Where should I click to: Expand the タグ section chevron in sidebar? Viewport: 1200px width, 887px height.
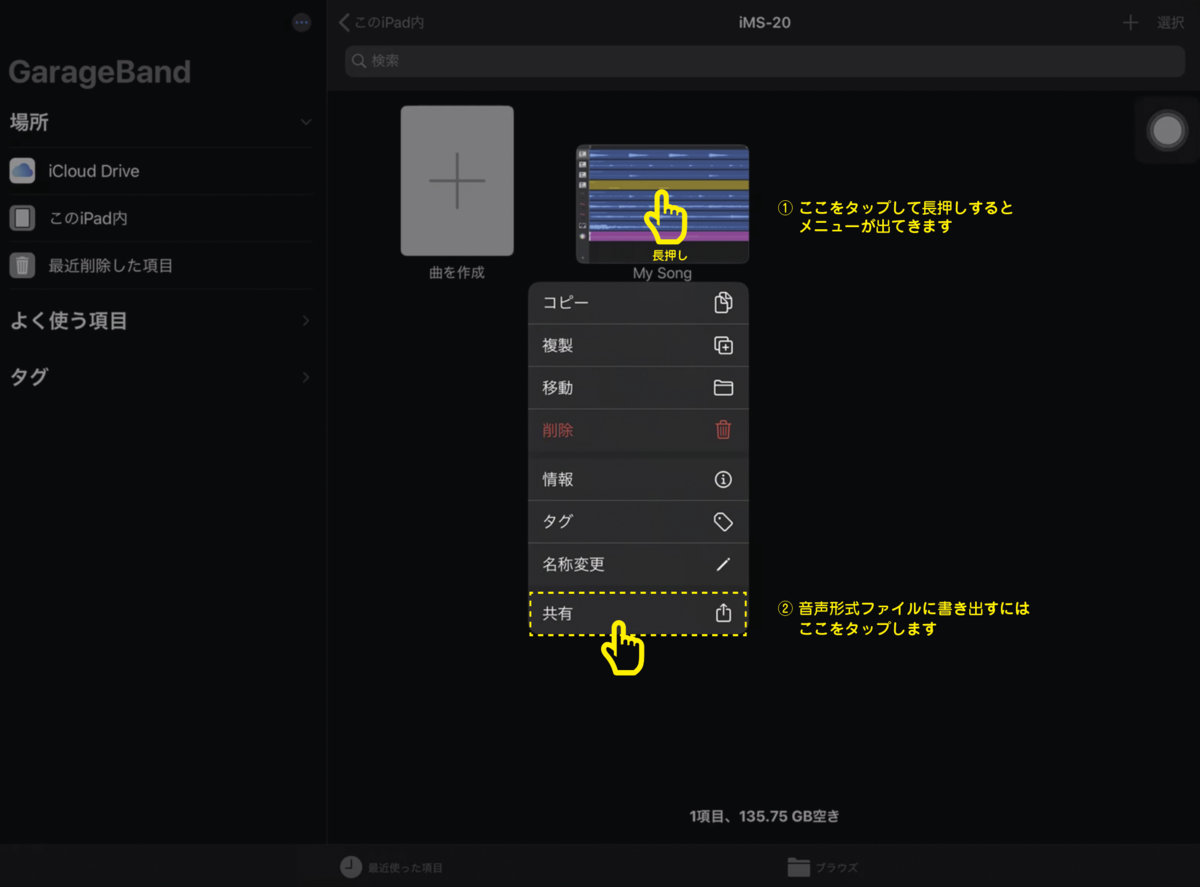305,377
